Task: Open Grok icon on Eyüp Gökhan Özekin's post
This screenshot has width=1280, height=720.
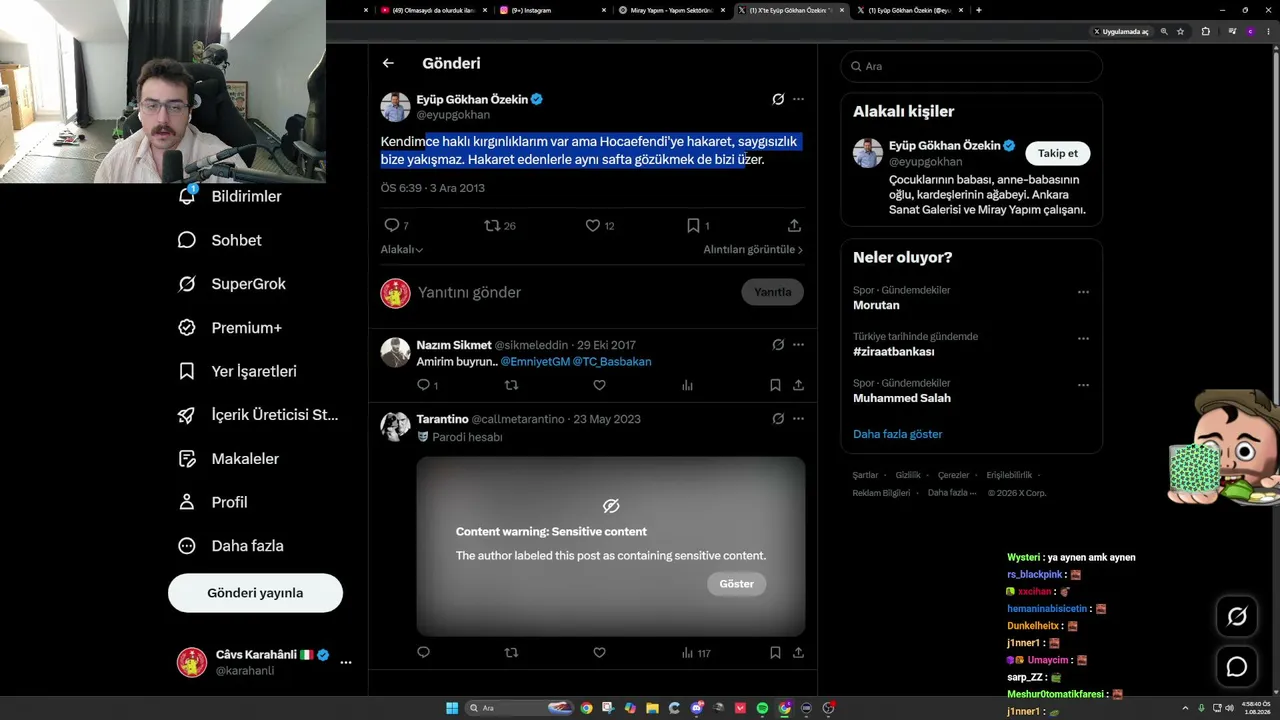Action: pos(778,99)
